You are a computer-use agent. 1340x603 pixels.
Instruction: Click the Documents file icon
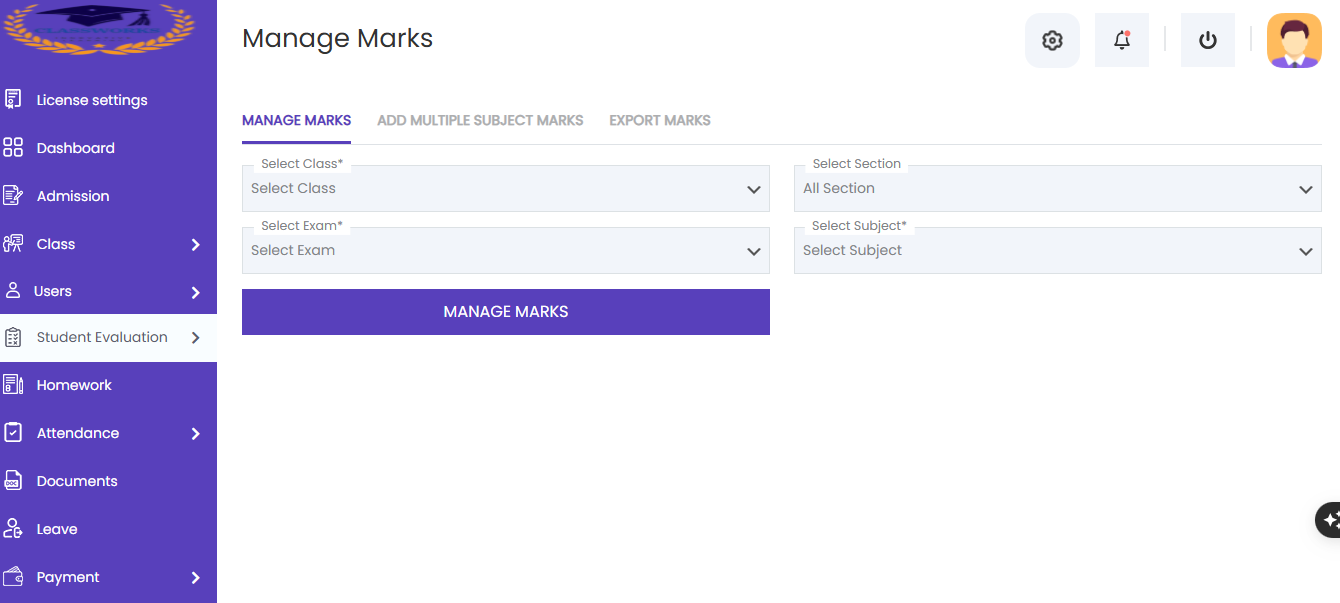(13, 481)
